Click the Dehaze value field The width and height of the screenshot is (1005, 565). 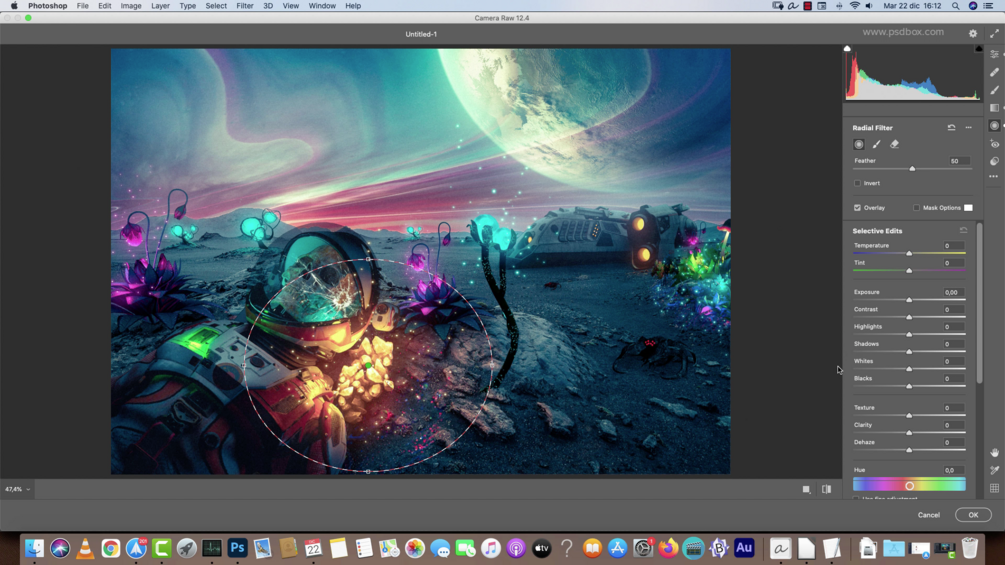952,442
